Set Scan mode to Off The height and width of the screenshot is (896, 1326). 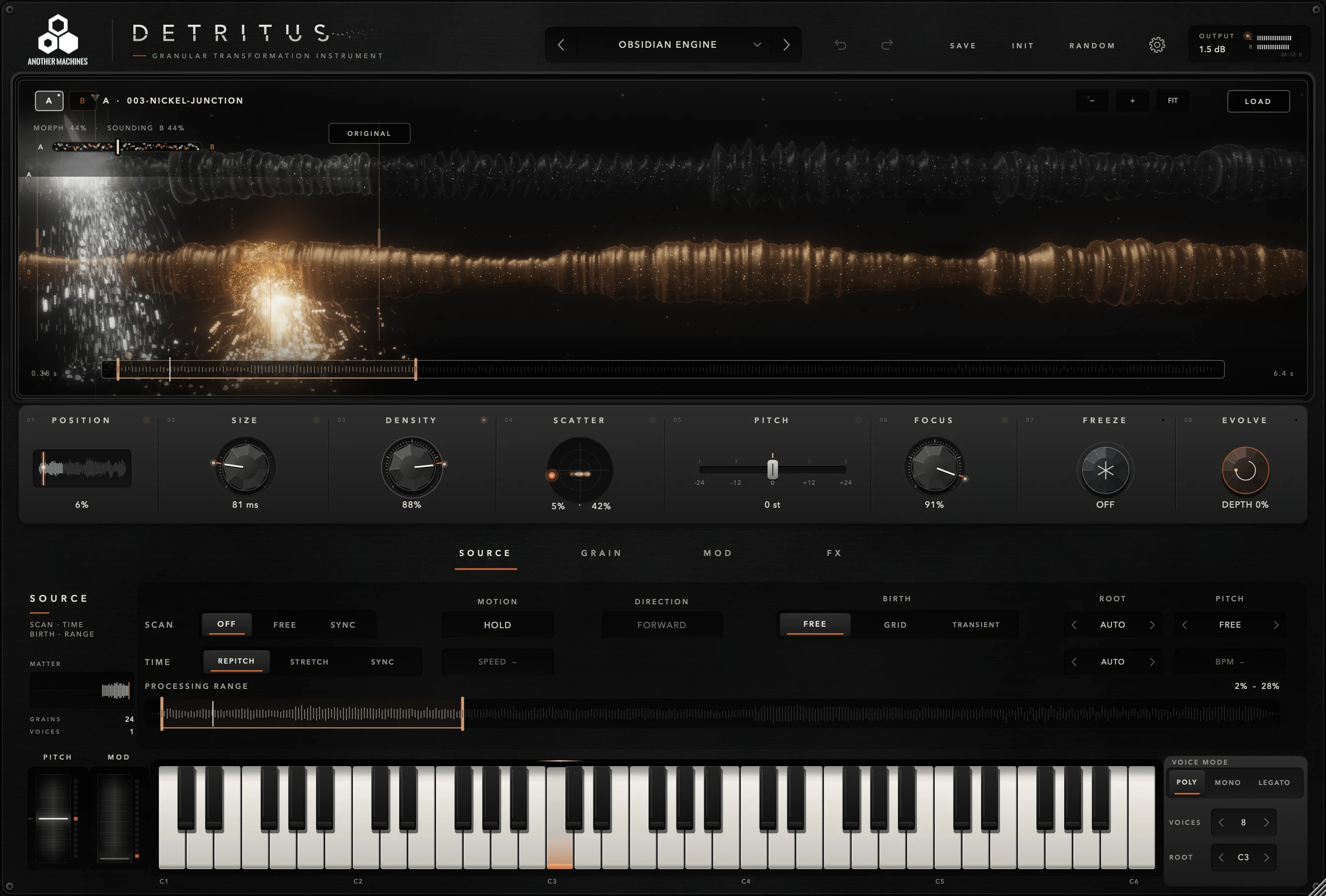click(x=226, y=624)
